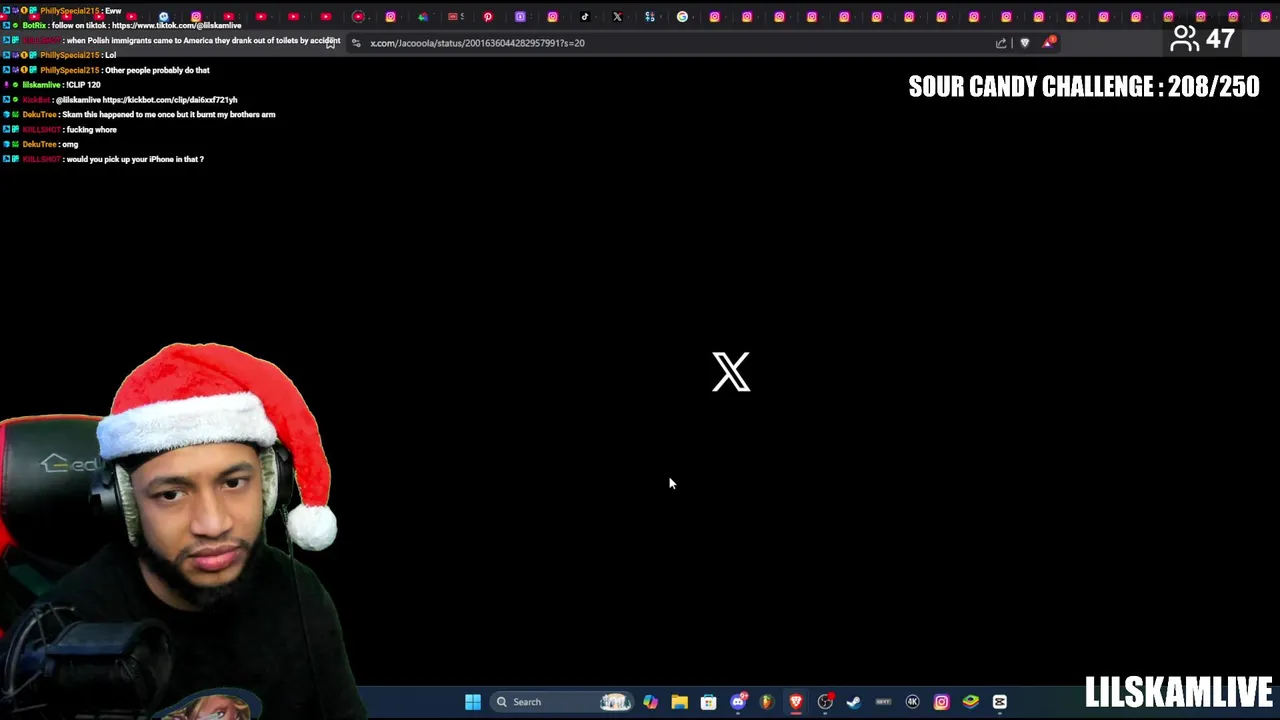This screenshot has width=1280, height=720.
Task: Switch to the purple Twitch browser tab
Action: pyautogui.click(x=520, y=17)
